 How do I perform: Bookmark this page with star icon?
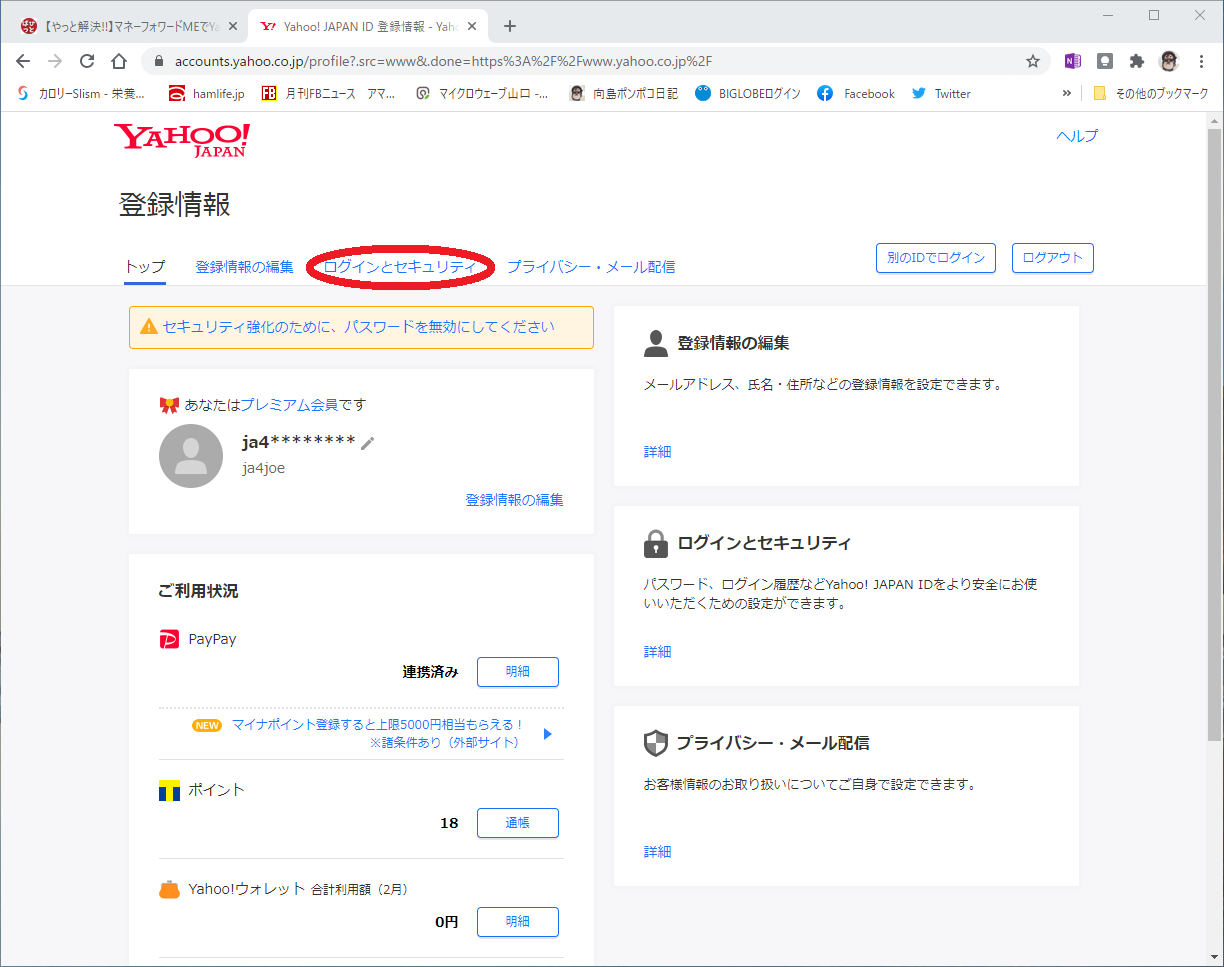pos(1033,61)
